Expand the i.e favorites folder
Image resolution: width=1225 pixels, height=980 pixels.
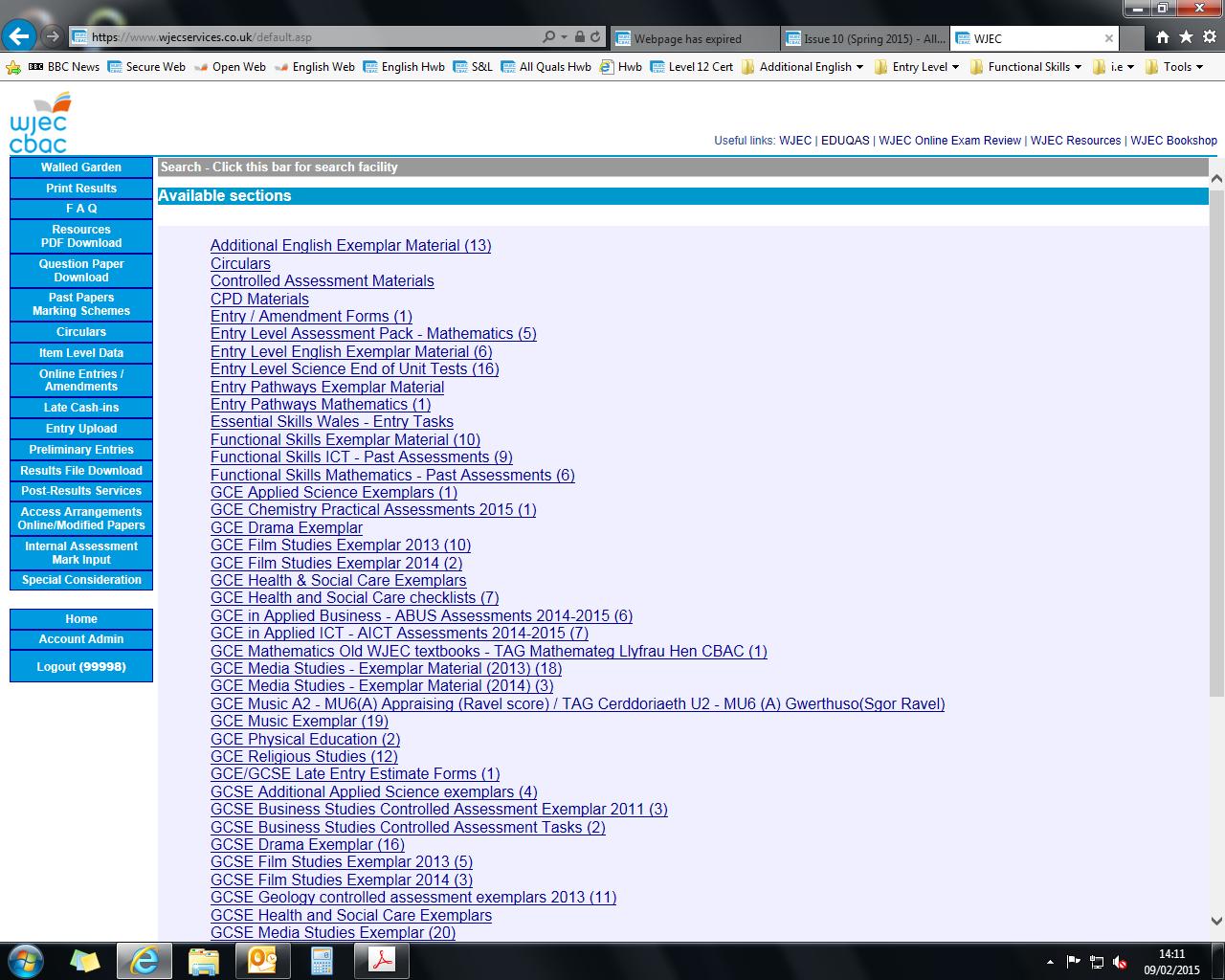[1113, 67]
